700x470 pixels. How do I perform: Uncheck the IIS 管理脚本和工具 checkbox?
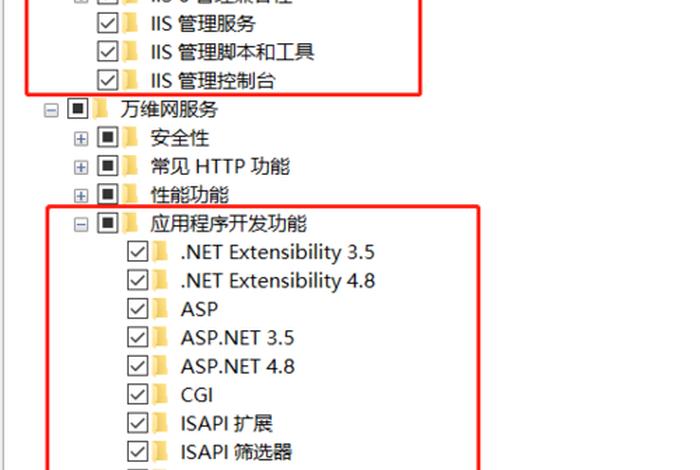108,52
